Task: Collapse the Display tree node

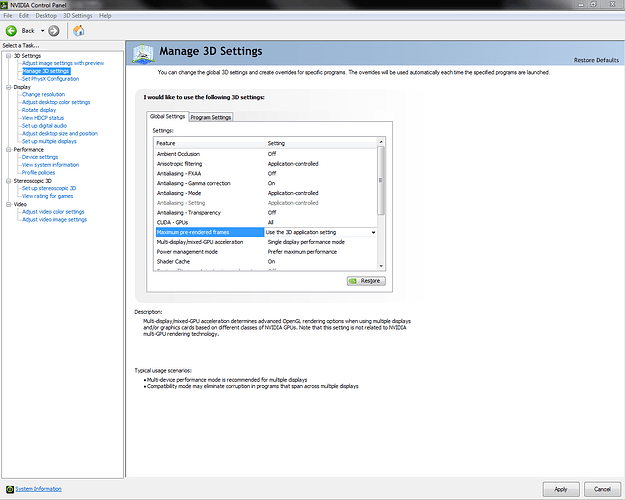Action: 8,87
